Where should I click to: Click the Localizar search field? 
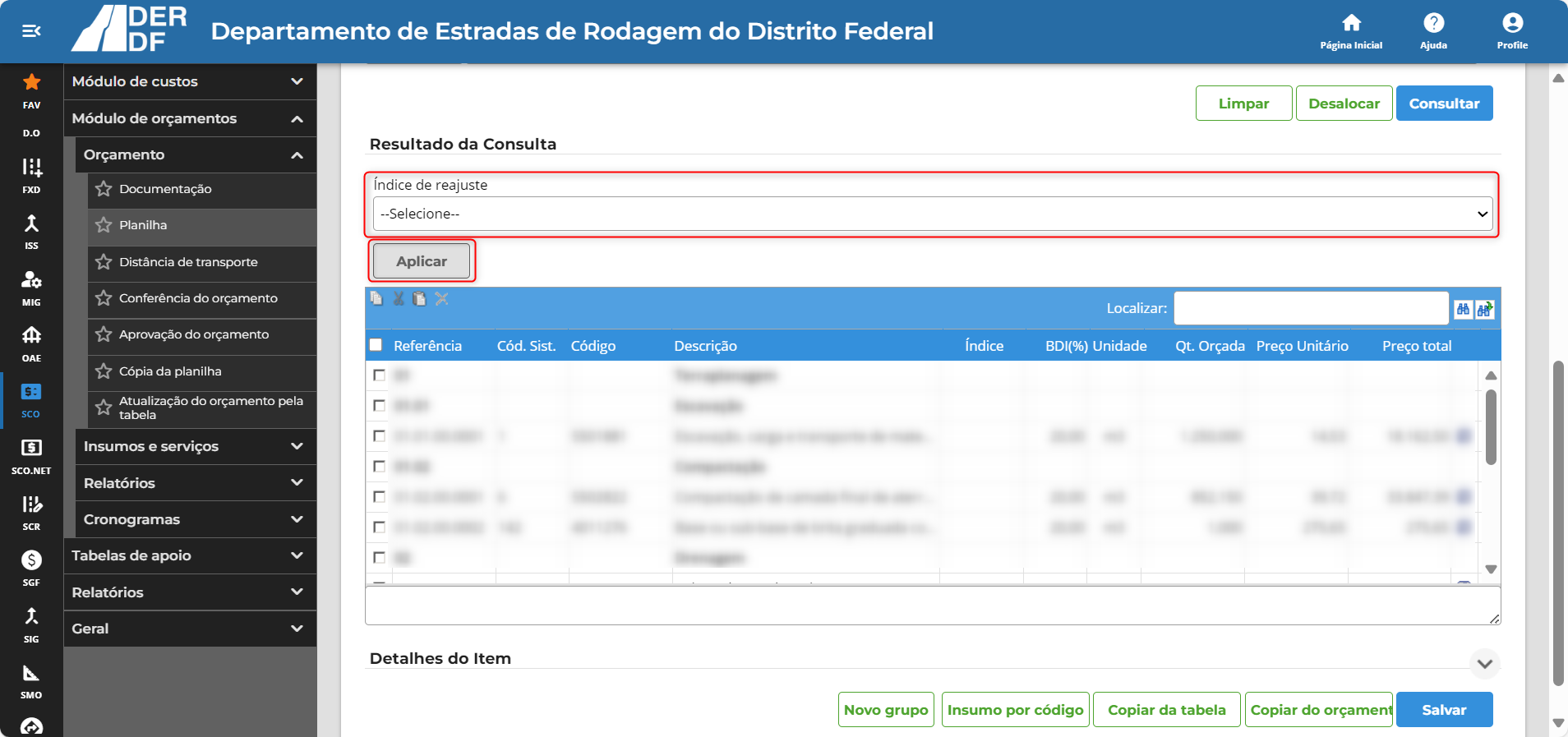1311,308
